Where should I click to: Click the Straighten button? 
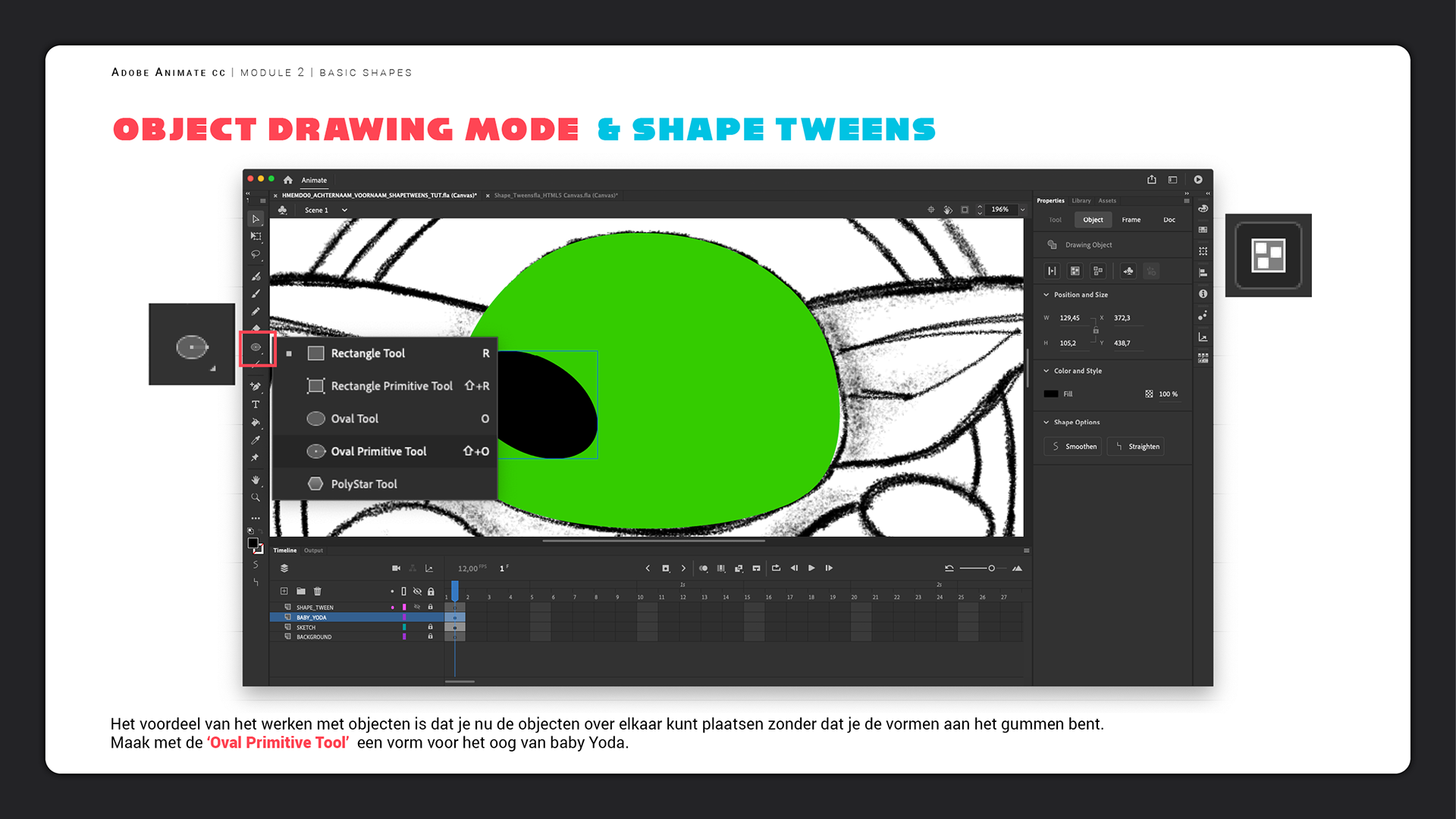pyautogui.click(x=1136, y=447)
